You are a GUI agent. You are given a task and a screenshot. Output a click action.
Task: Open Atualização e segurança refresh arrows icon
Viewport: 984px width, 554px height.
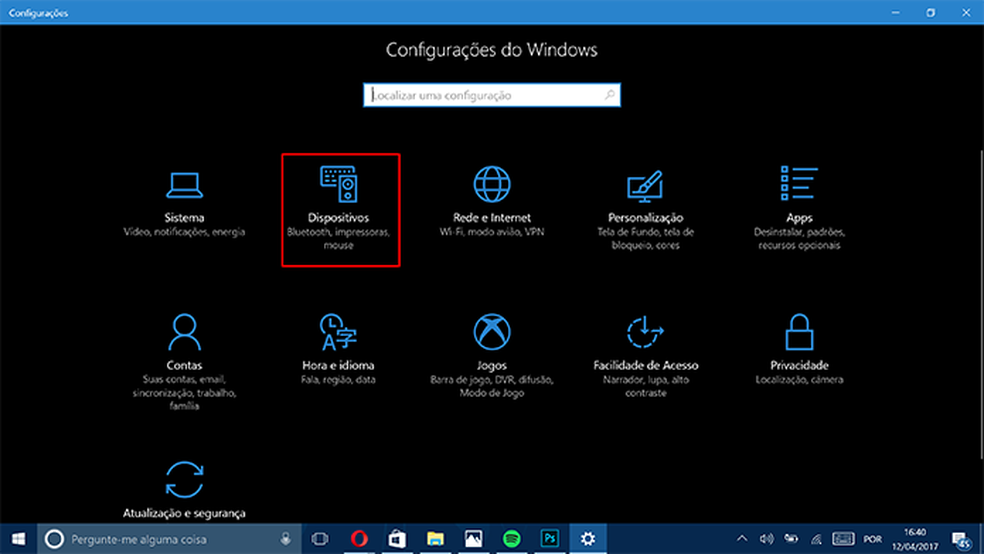184,479
